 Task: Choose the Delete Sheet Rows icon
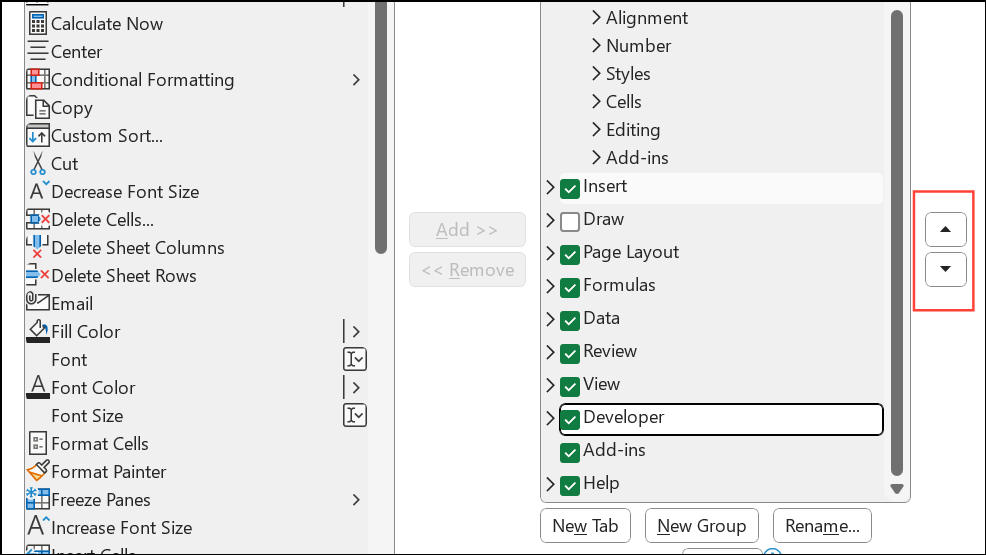click(x=38, y=275)
